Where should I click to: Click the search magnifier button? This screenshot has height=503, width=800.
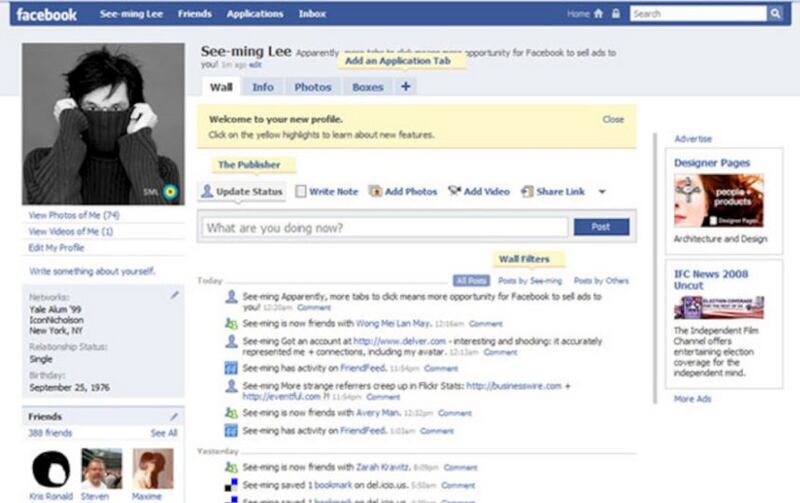(776, 14)
